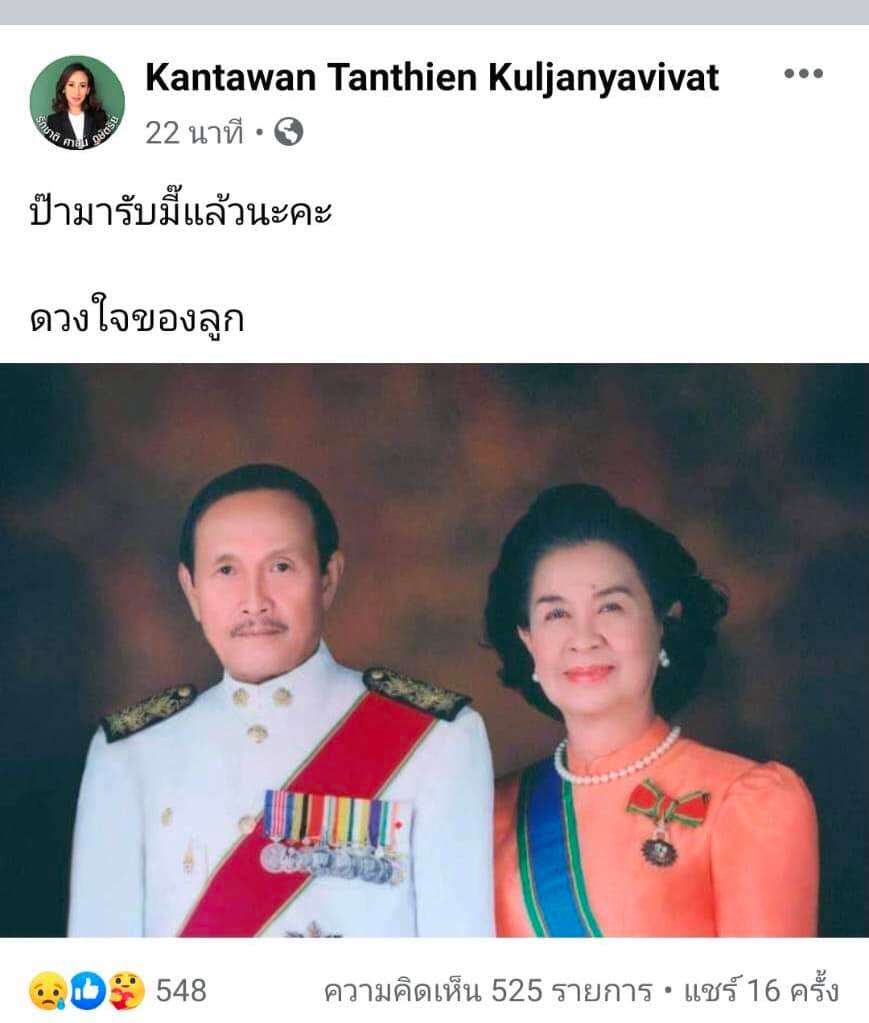Open Kantawan Tanthien Kuljanyavivat profile name
This screenshot has height=1023, width=869.
coord(432,78)
